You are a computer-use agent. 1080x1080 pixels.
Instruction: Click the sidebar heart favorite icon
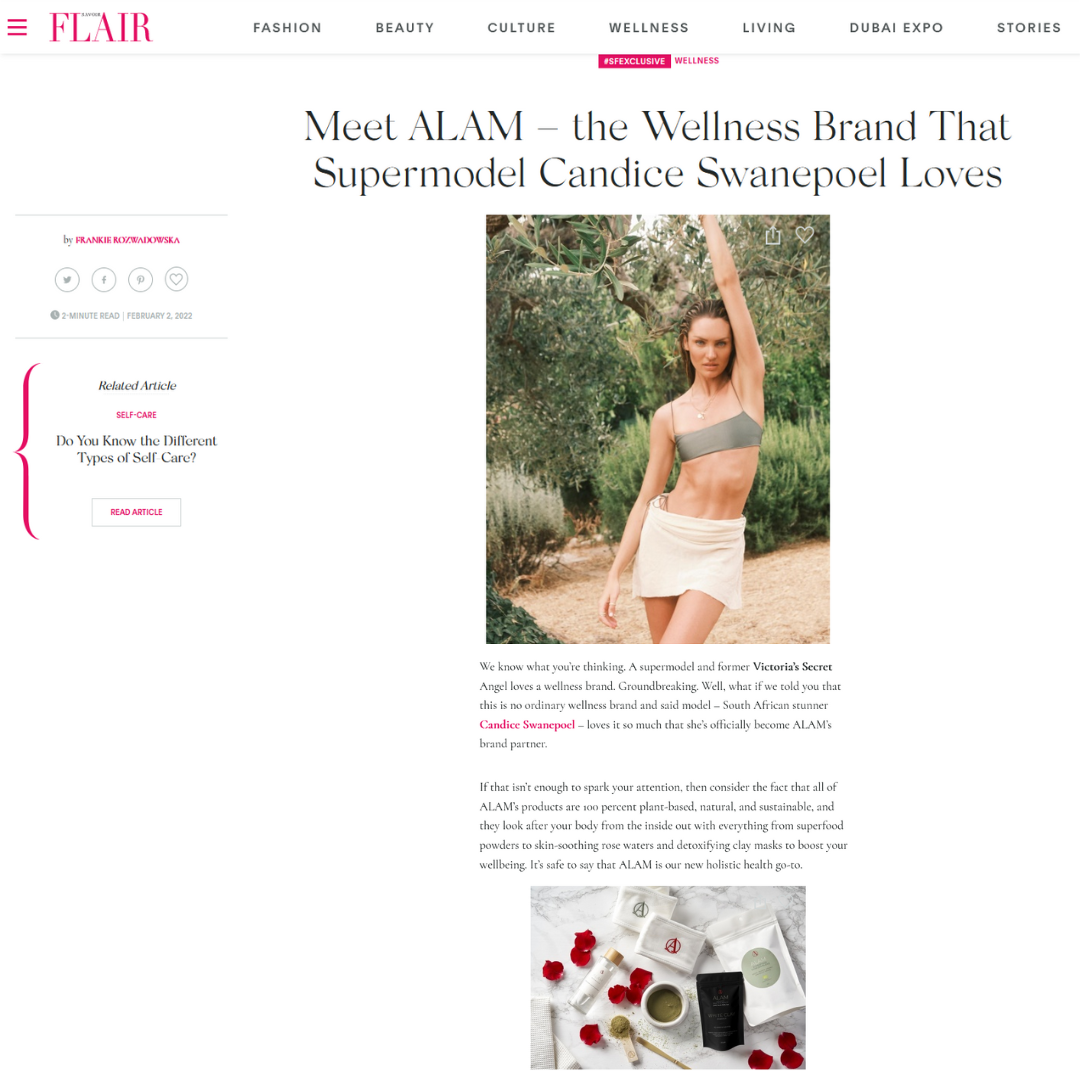coord(176,279)
